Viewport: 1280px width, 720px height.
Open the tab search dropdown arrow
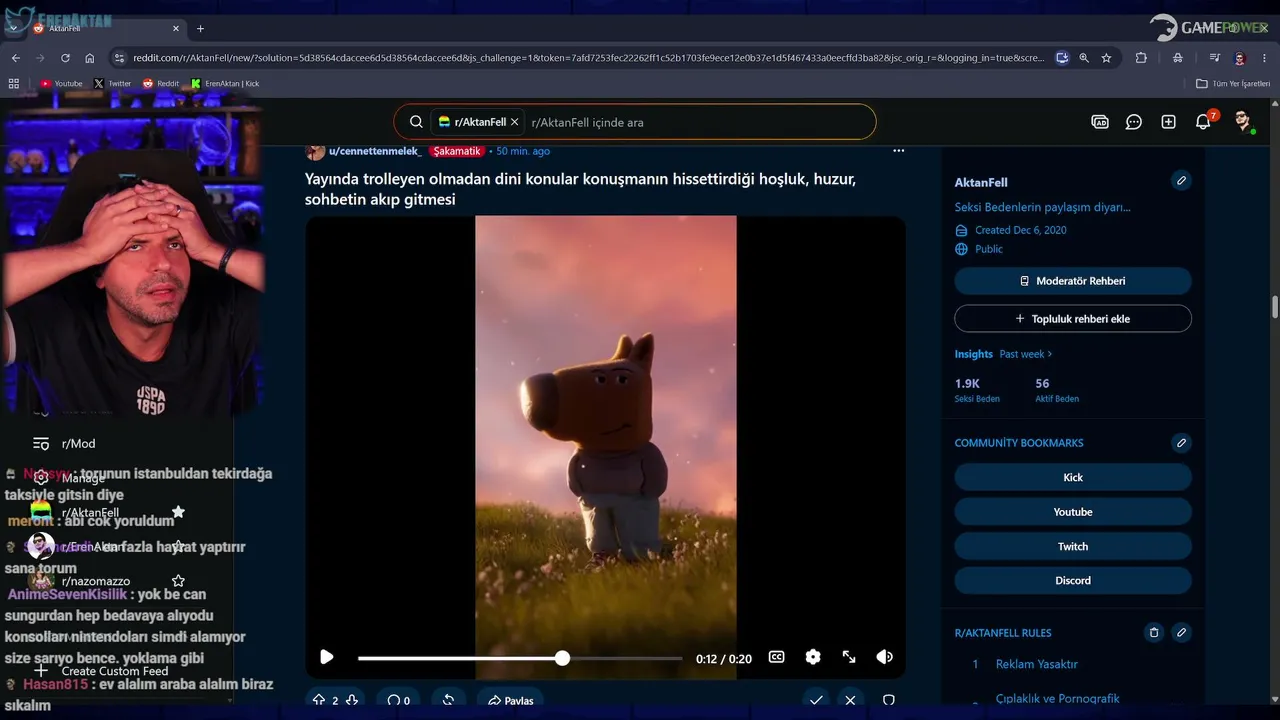(x=12, y=28)
